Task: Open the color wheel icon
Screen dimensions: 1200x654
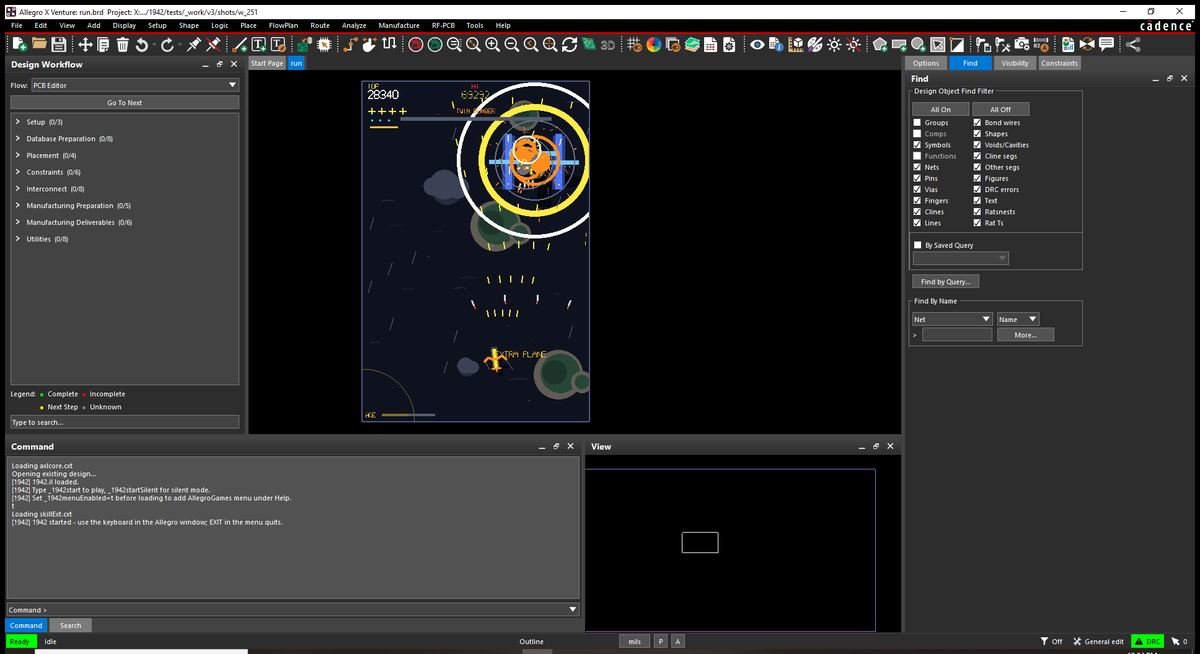Action: [654, 44]
